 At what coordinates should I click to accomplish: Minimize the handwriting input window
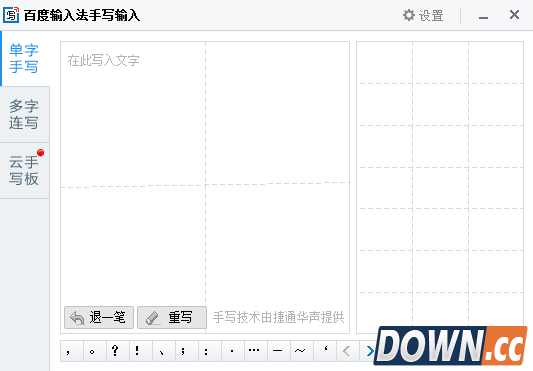click(483, 16)
